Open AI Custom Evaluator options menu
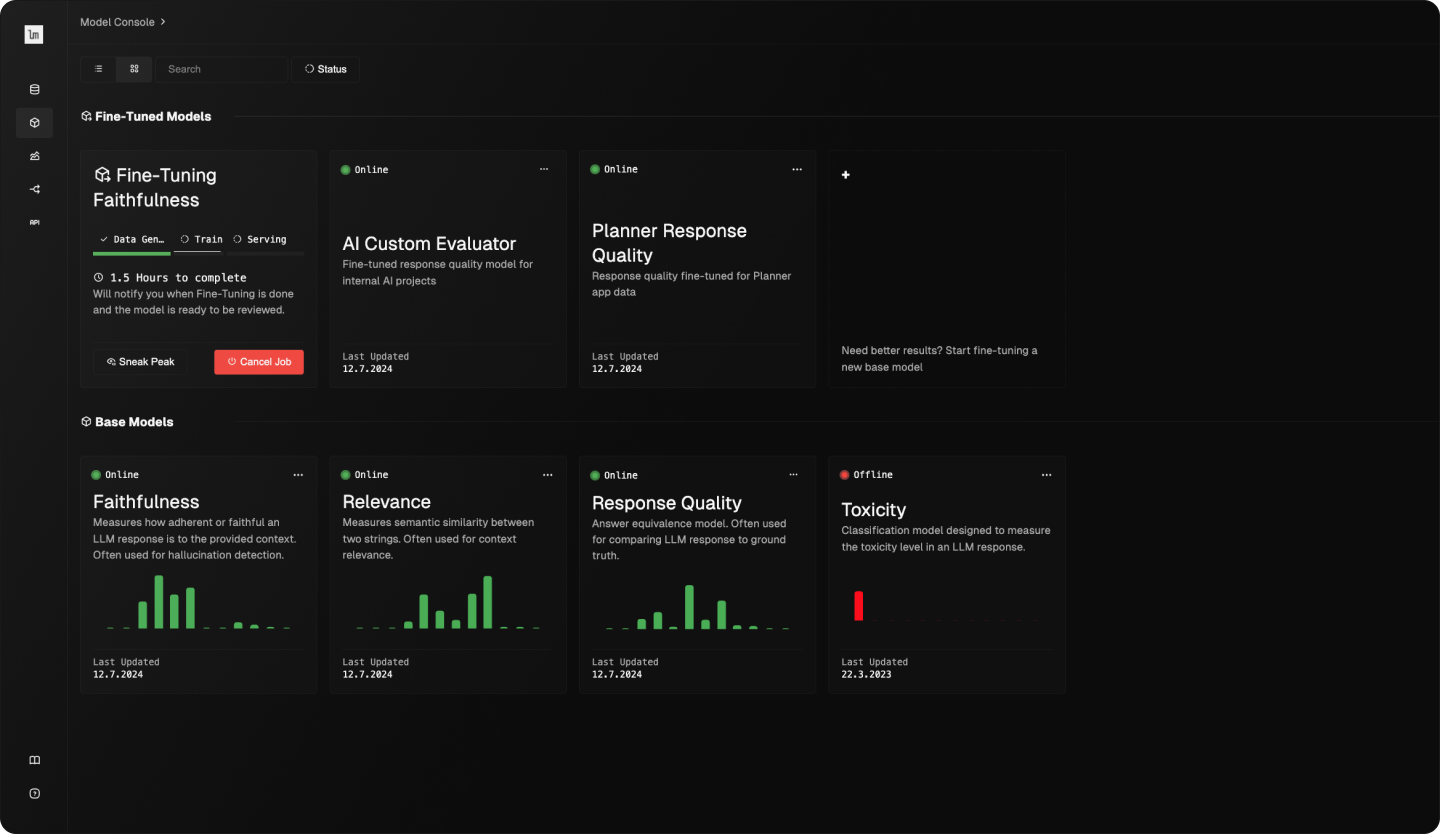 (544, 169)
